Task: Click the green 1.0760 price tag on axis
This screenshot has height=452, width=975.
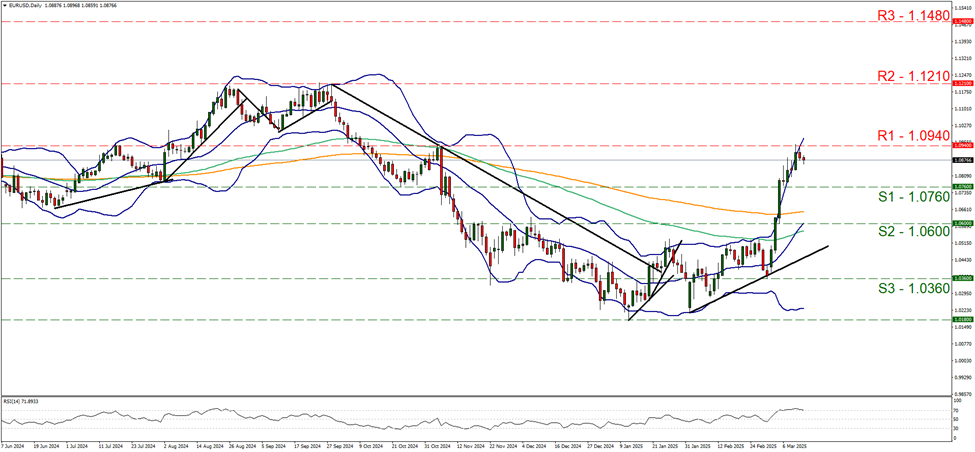Action: (962, 186)
